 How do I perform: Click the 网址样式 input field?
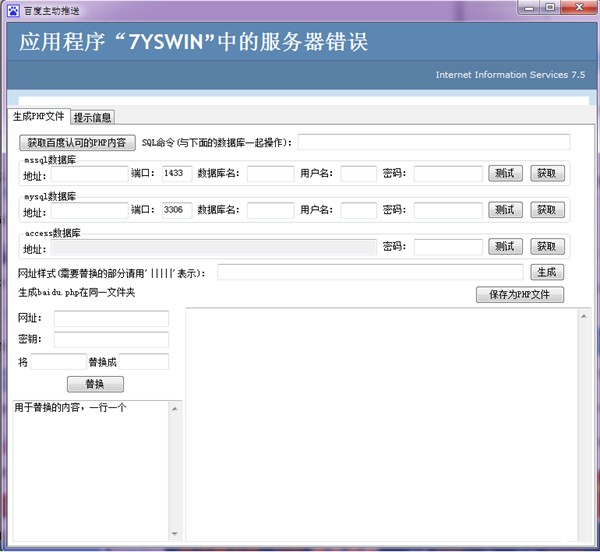[x=369, y=272]
